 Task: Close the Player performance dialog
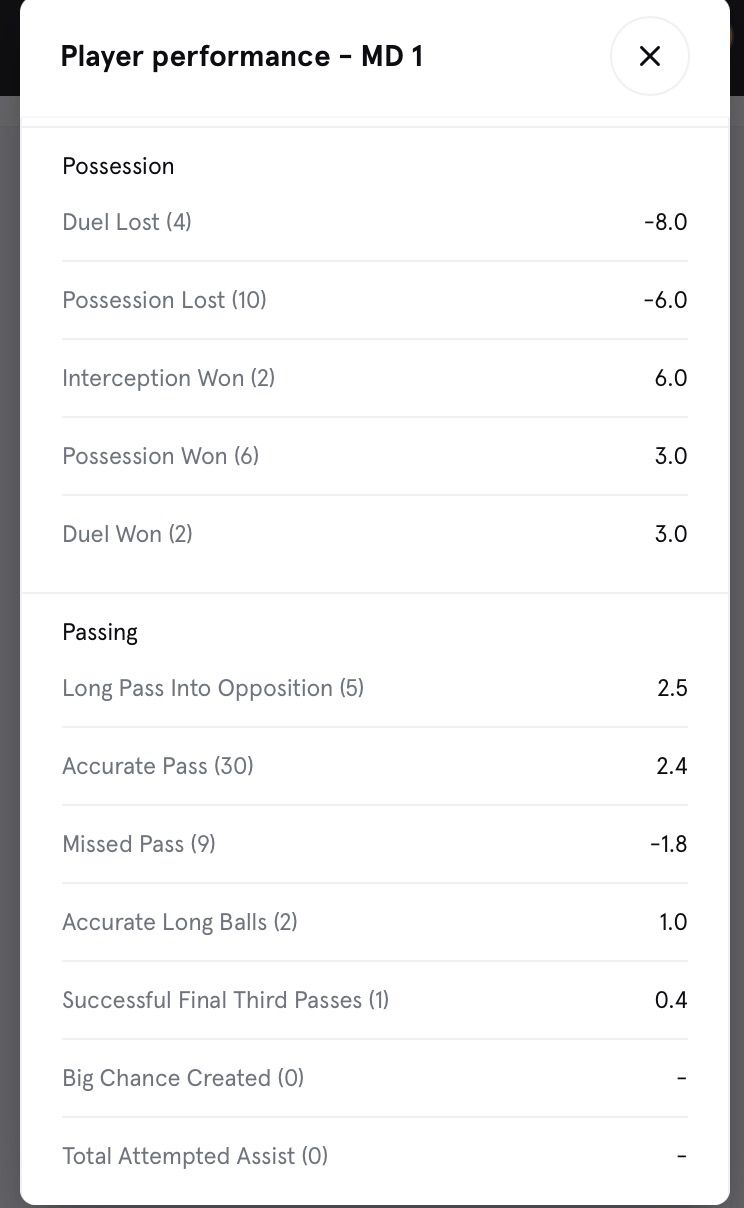click(x=649, y=56)
